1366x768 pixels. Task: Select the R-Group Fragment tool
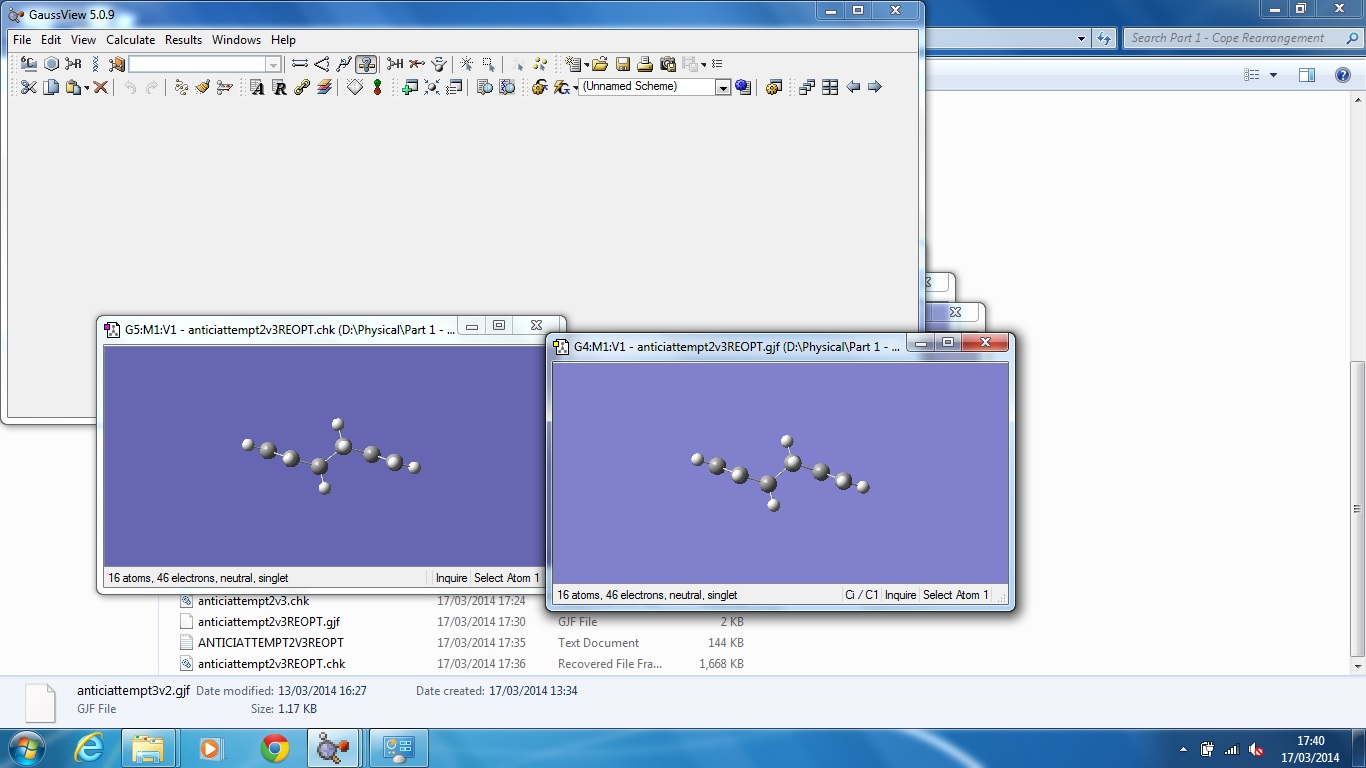[74, 64]
